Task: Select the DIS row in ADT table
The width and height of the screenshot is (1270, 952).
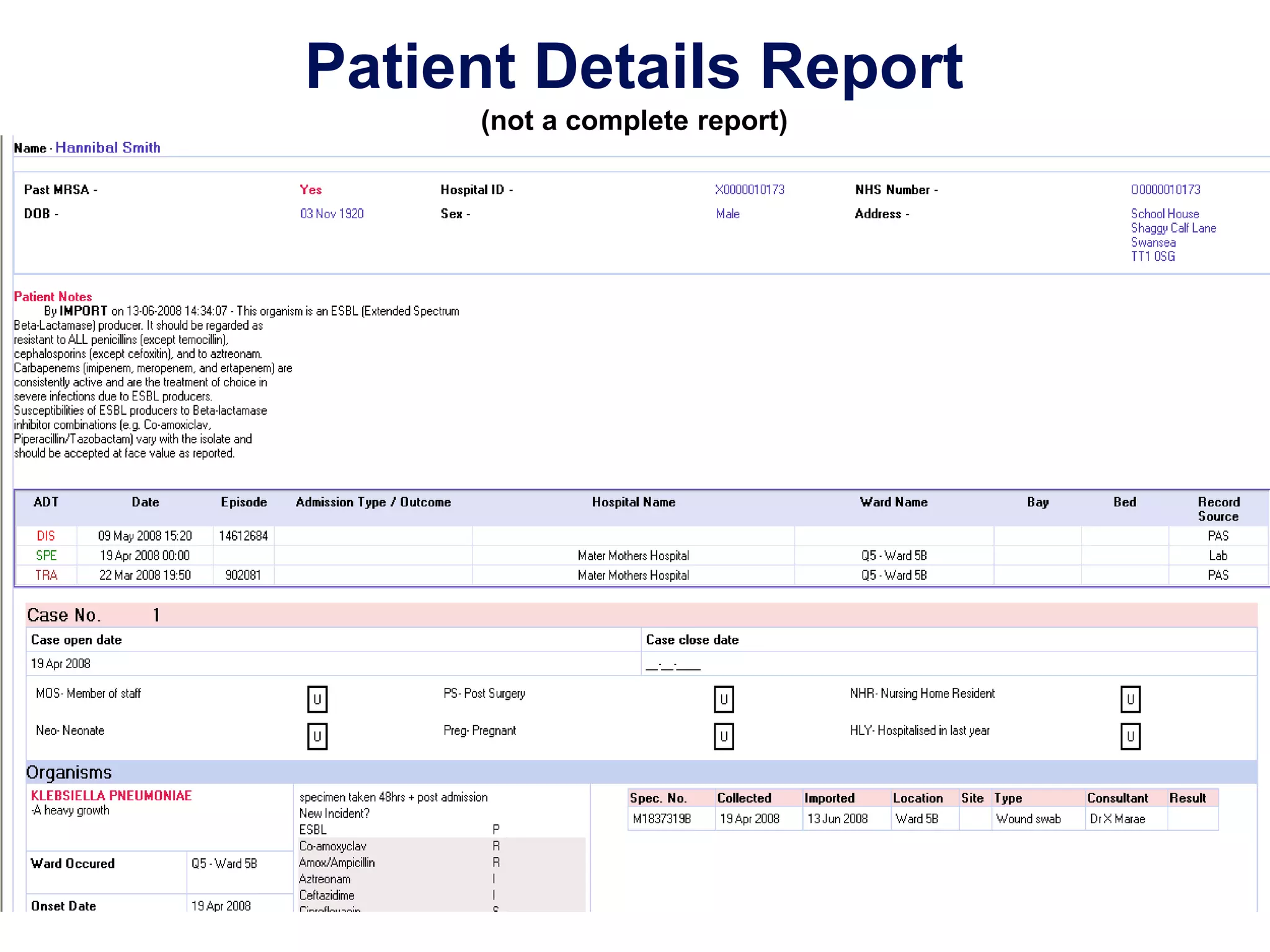Action: click(642, 535)
